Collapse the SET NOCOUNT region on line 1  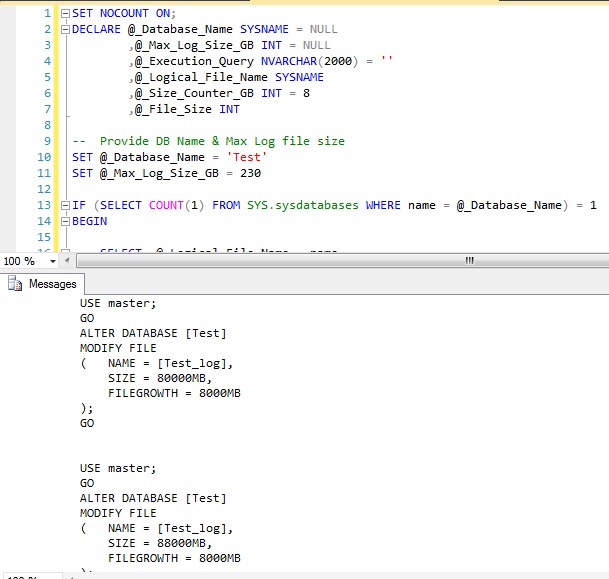coord(65,13)
